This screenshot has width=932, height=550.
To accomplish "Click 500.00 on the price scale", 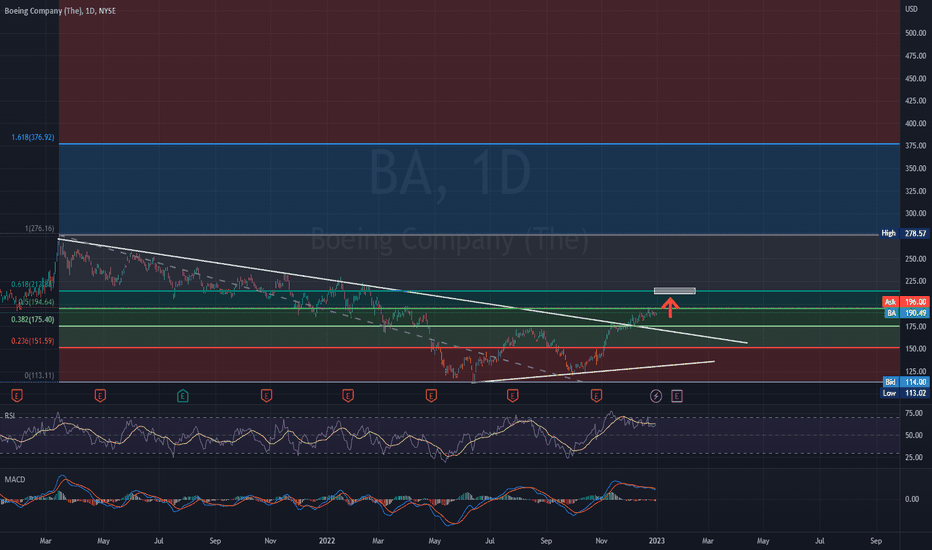I will (x=916, y=33).
